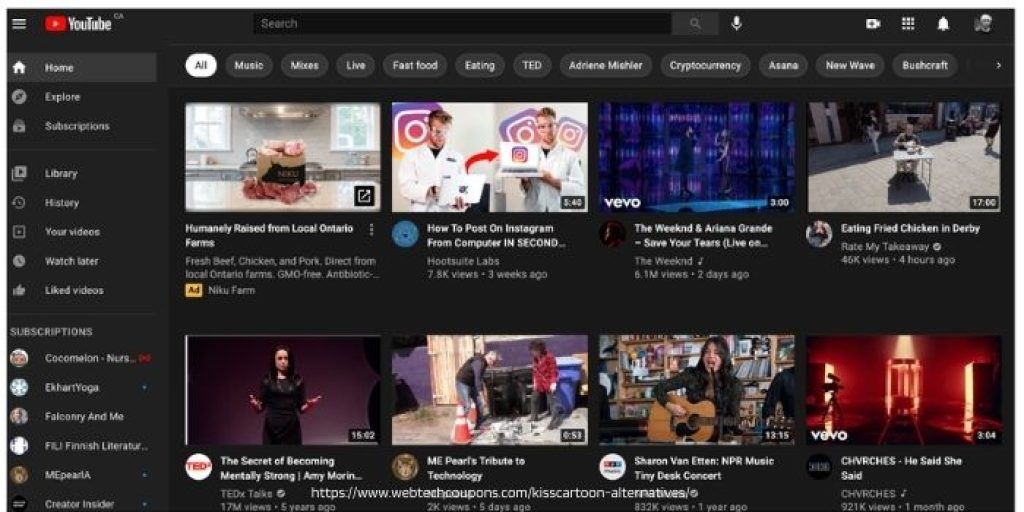Viewport: 1024px width, 512px height.
Task: Open the CHVRCHES He Said She Said thumbnail
Action: coord(904,390)
